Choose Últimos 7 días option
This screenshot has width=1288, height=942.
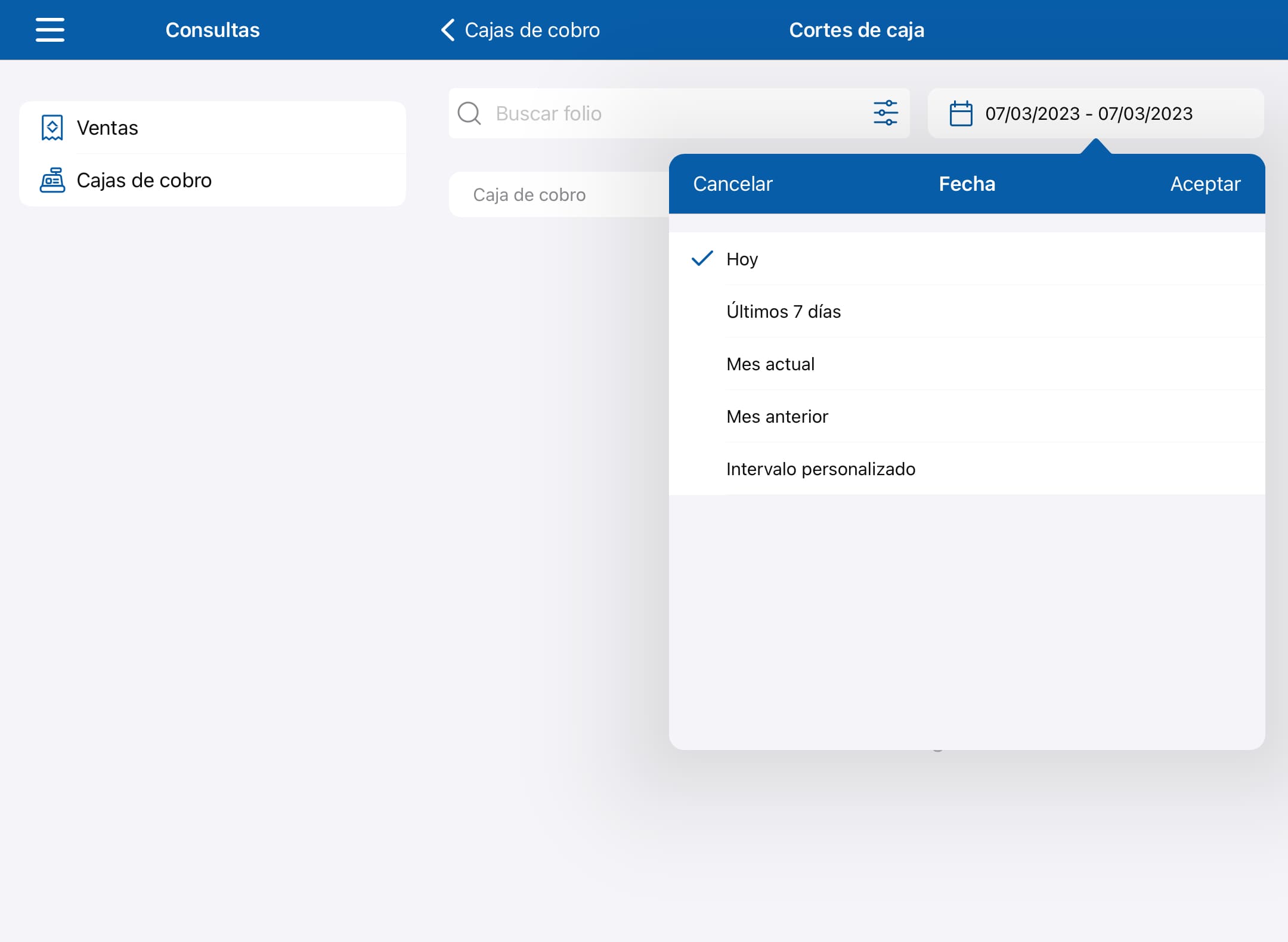pyautogui.click(x=967, y=311)
